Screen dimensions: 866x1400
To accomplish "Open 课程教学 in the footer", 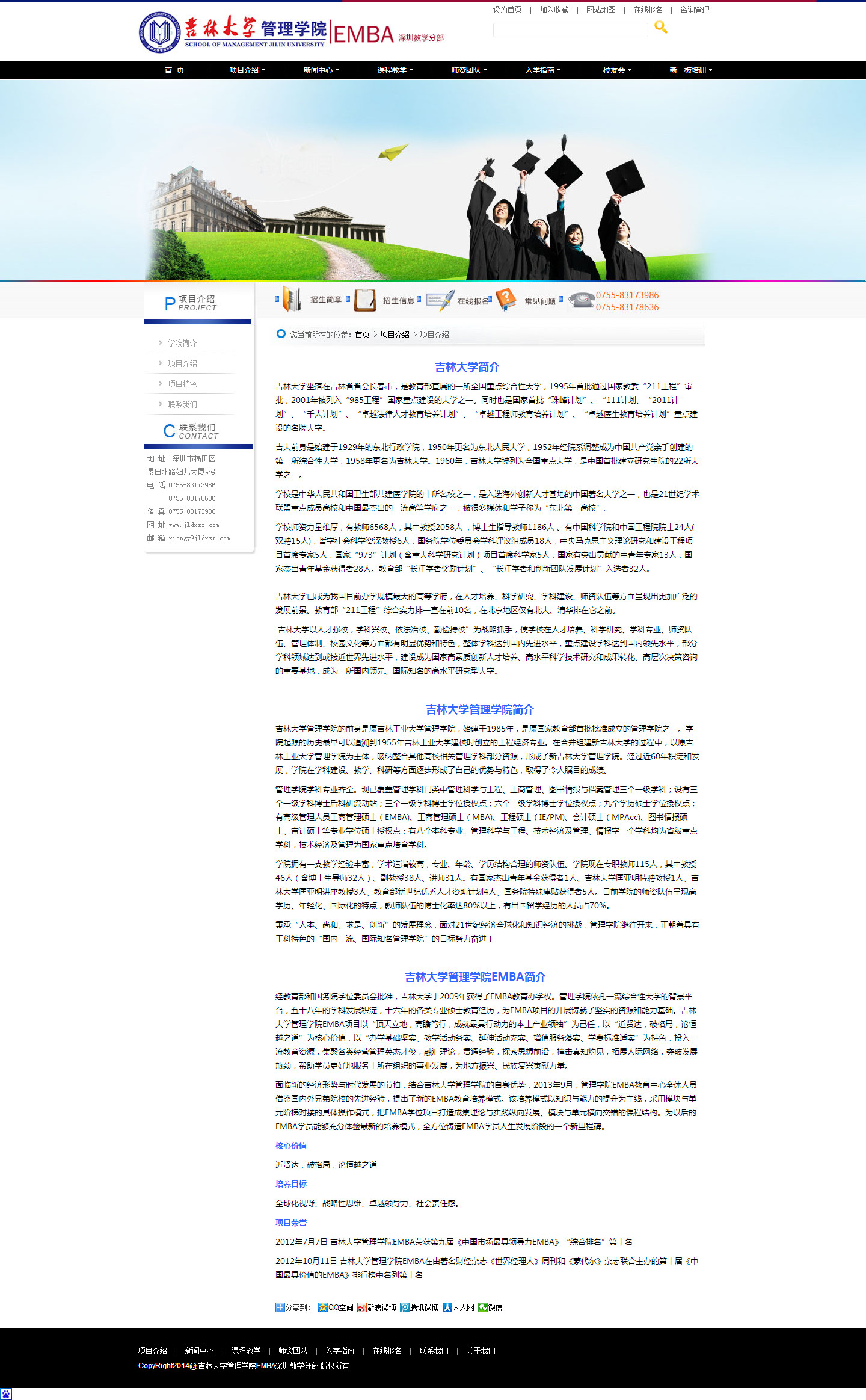I will (246, 1351).
